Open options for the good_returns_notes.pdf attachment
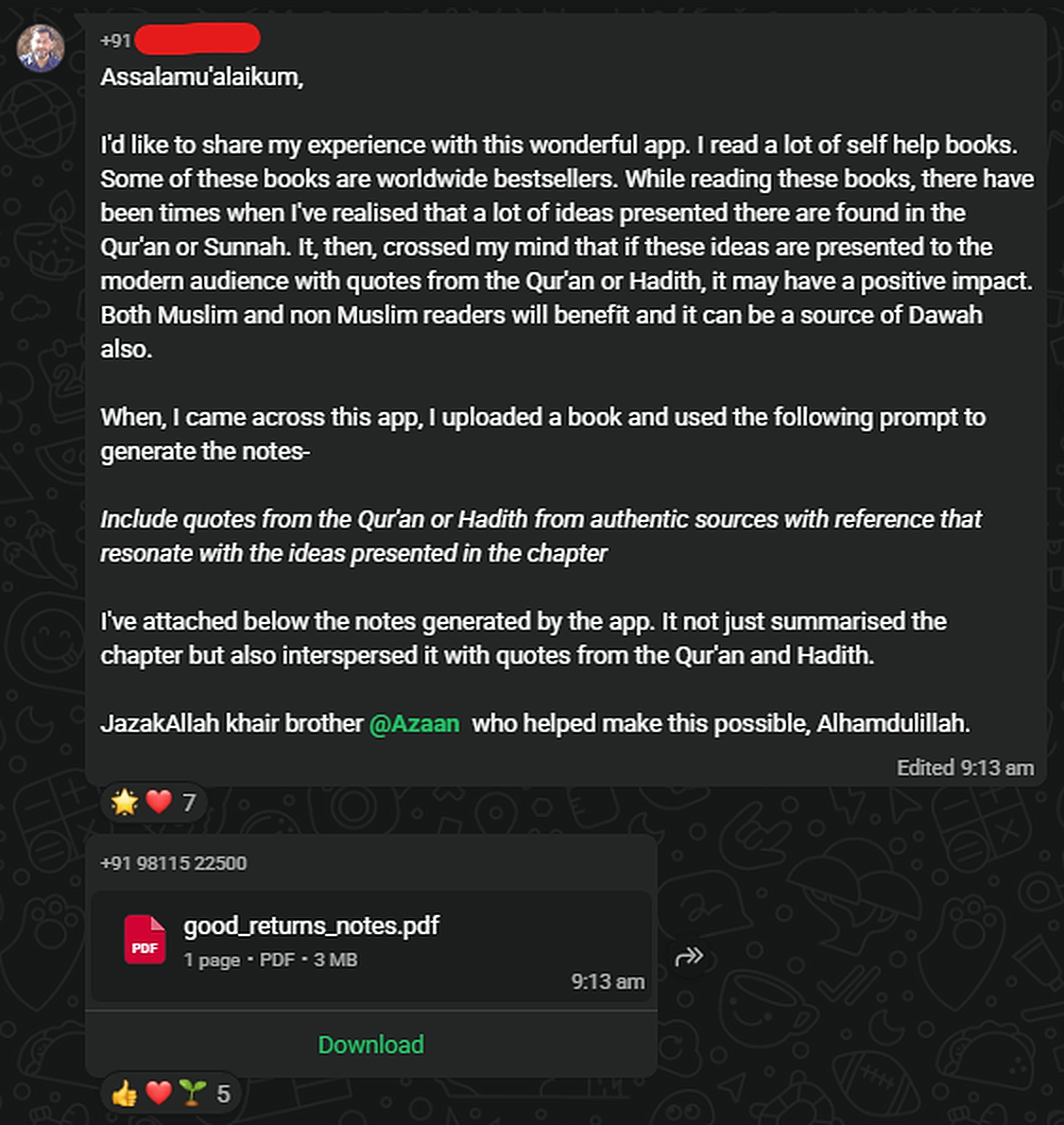Image resolution: width=1064 pixels, height=1125 pixels. point(689,956)
